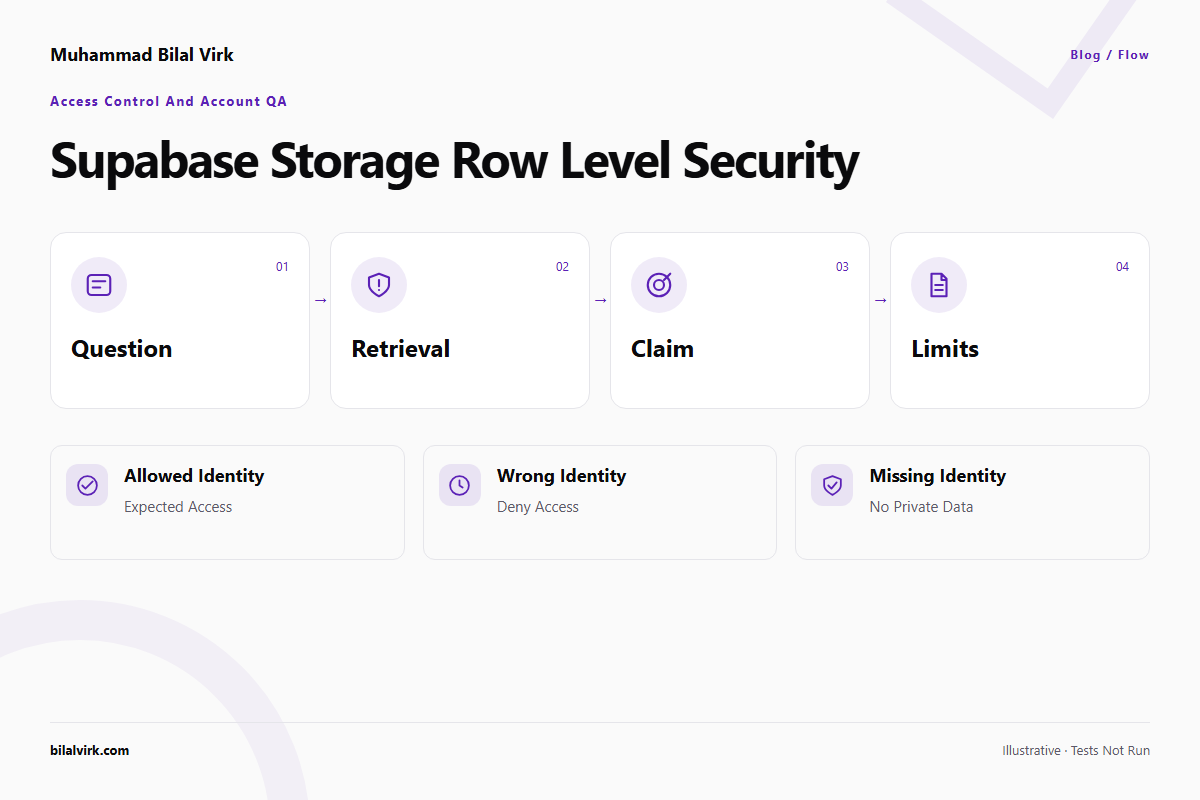Click step number 01
1200x800 pixels.
282,267
